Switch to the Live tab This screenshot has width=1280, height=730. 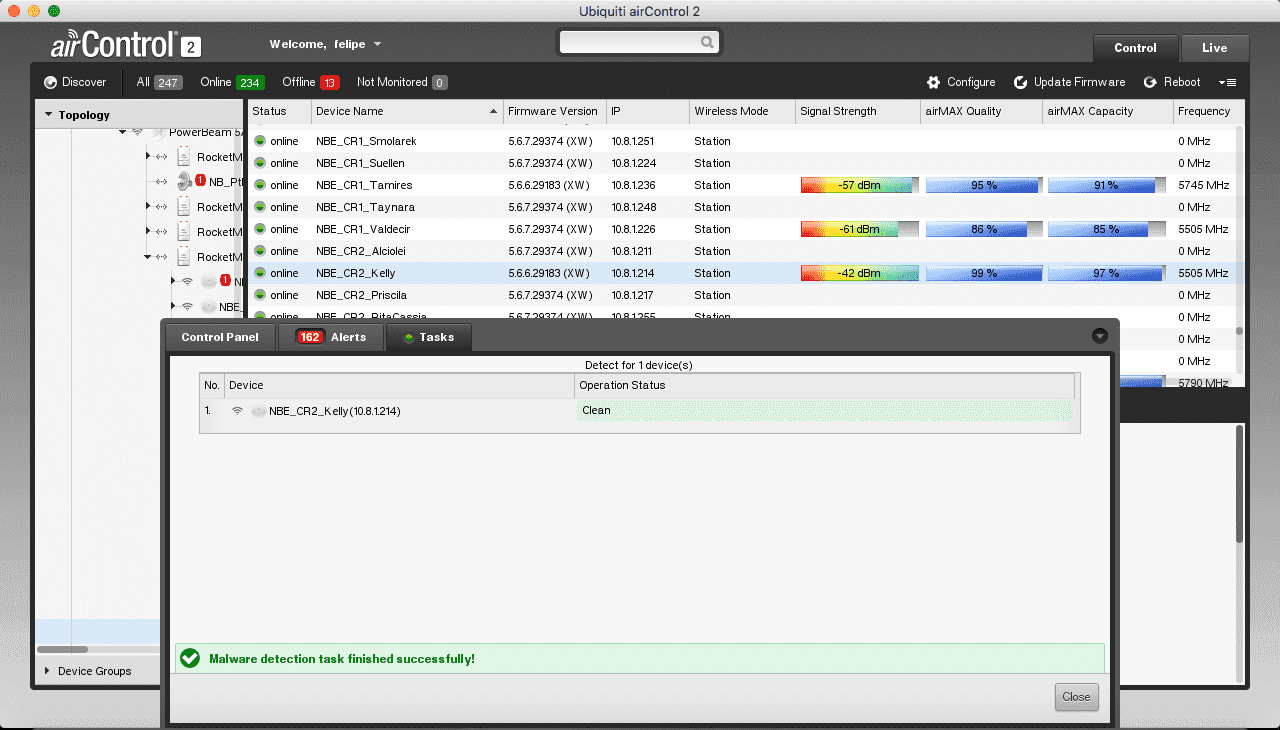[x=1214, y=48]
